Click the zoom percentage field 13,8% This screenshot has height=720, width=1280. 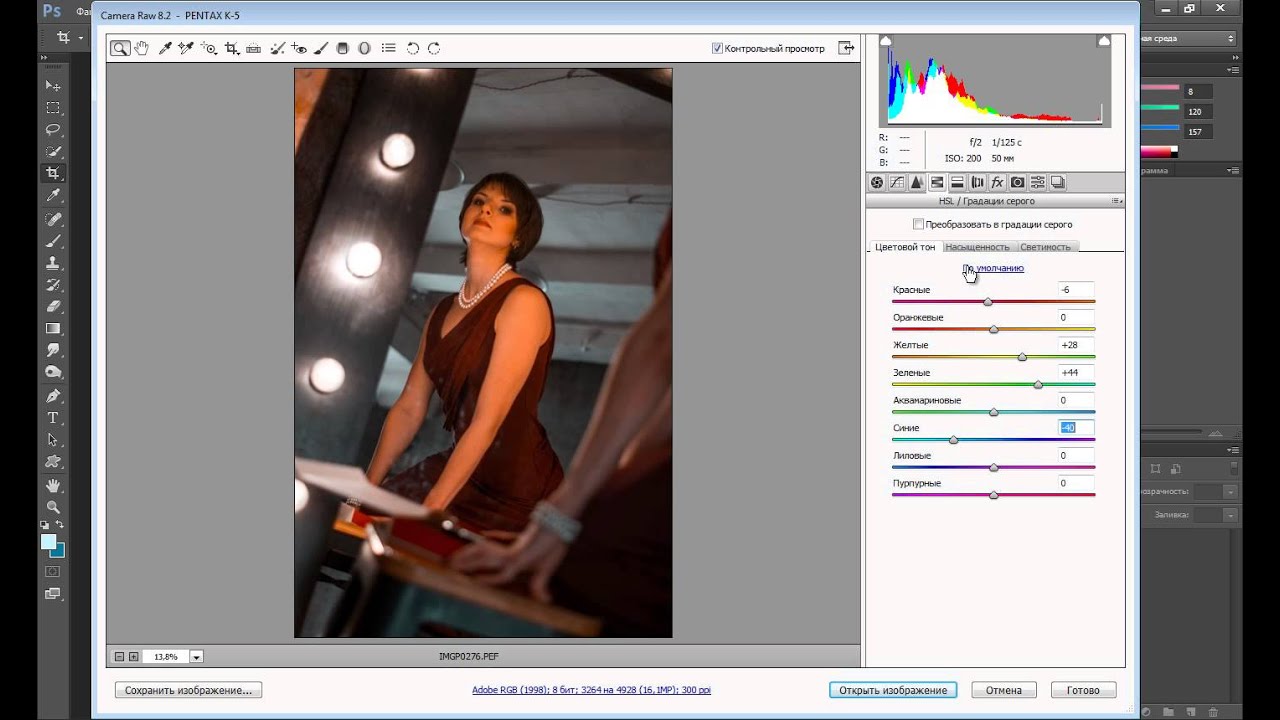[x=166, y=657]
